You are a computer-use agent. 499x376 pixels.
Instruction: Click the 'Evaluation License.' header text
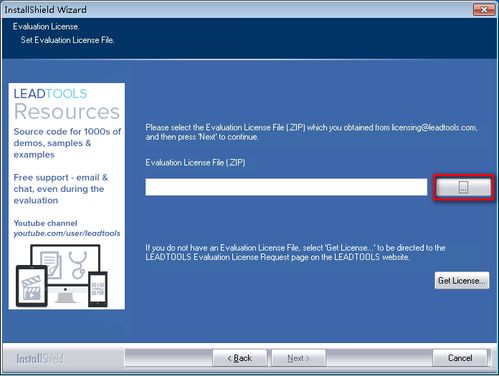pos(46,27)
